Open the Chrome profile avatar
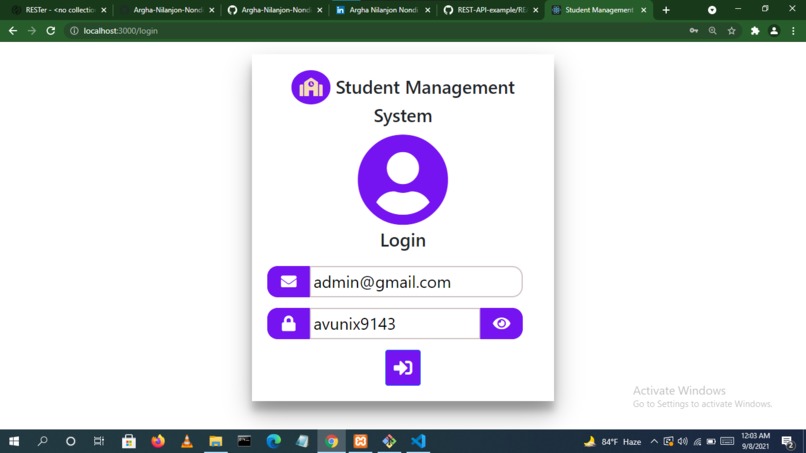Image resolution: width=806 pixels, height=453 pixels. coord(774,31)
